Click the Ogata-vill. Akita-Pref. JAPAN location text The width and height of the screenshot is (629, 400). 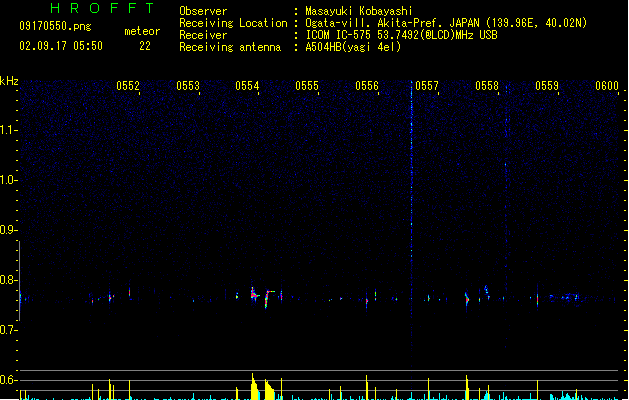point(446,23)
